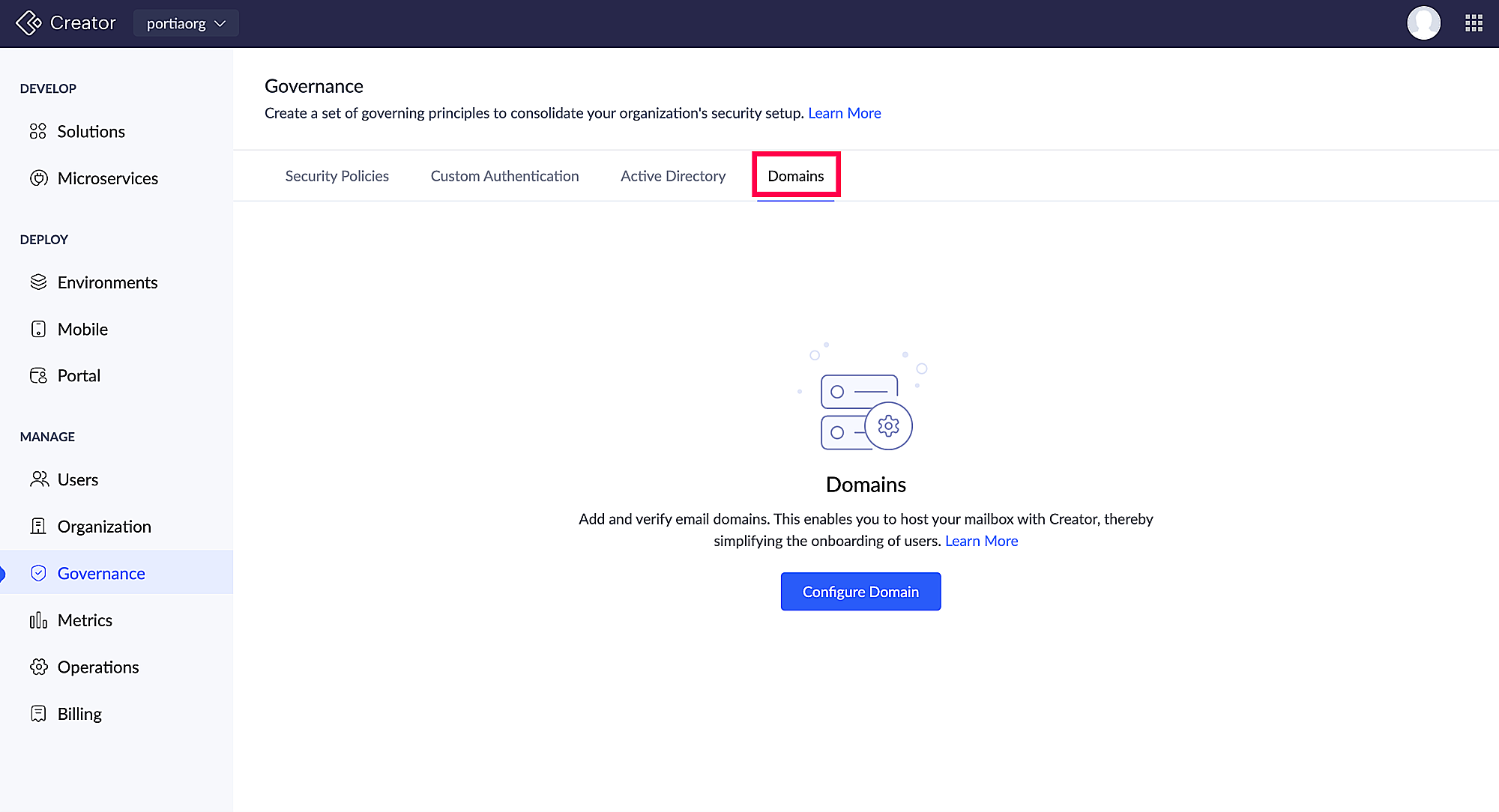This screenshot has height=812, width=1499.
Task: Open the Active Directory tab
Action: coord(672,176)
